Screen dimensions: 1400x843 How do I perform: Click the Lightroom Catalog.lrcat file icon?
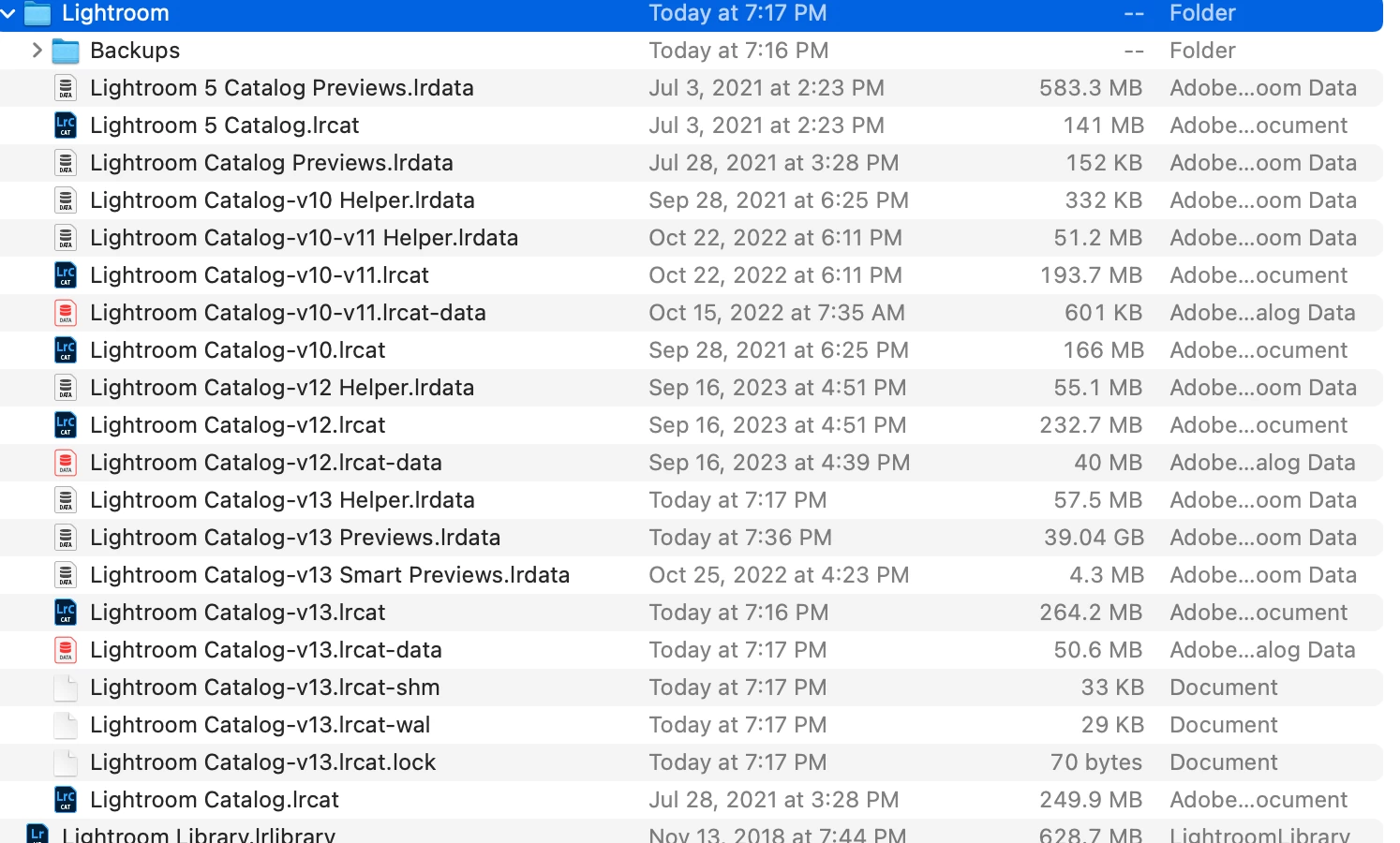(x=66, y=800)
